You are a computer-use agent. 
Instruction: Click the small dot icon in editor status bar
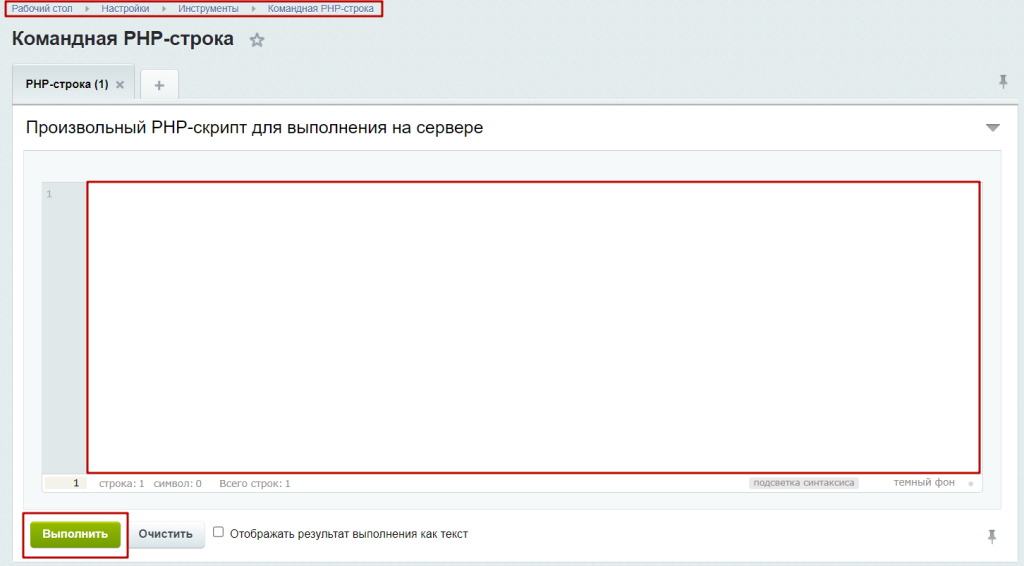[970, 484]
